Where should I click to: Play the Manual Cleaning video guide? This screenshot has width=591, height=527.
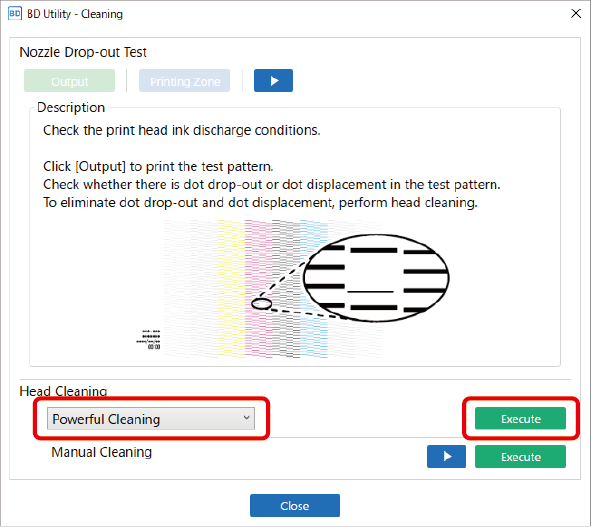coord(446,457)
